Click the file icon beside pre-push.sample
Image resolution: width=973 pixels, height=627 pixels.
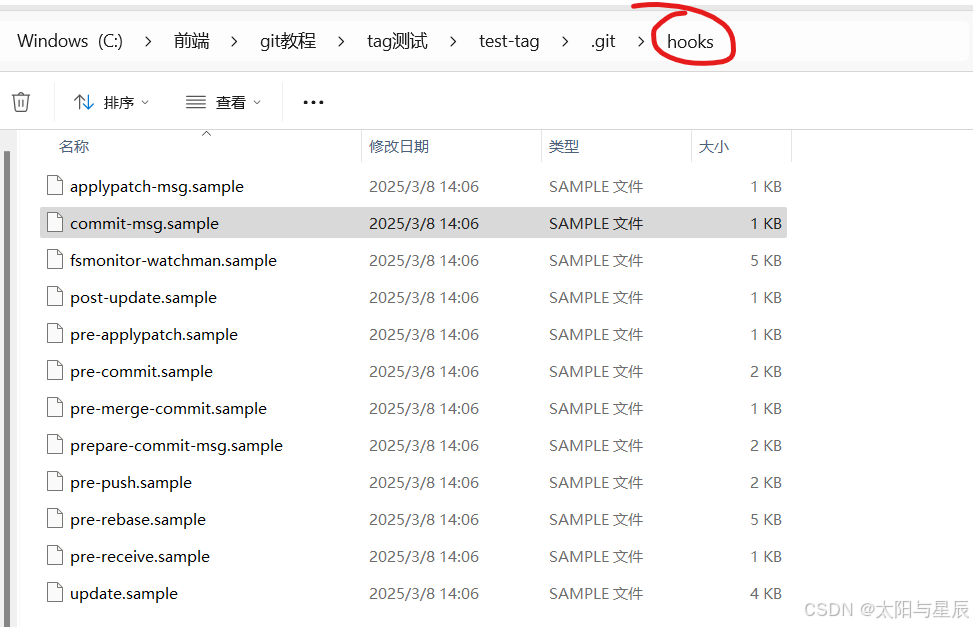coord(55,482)
